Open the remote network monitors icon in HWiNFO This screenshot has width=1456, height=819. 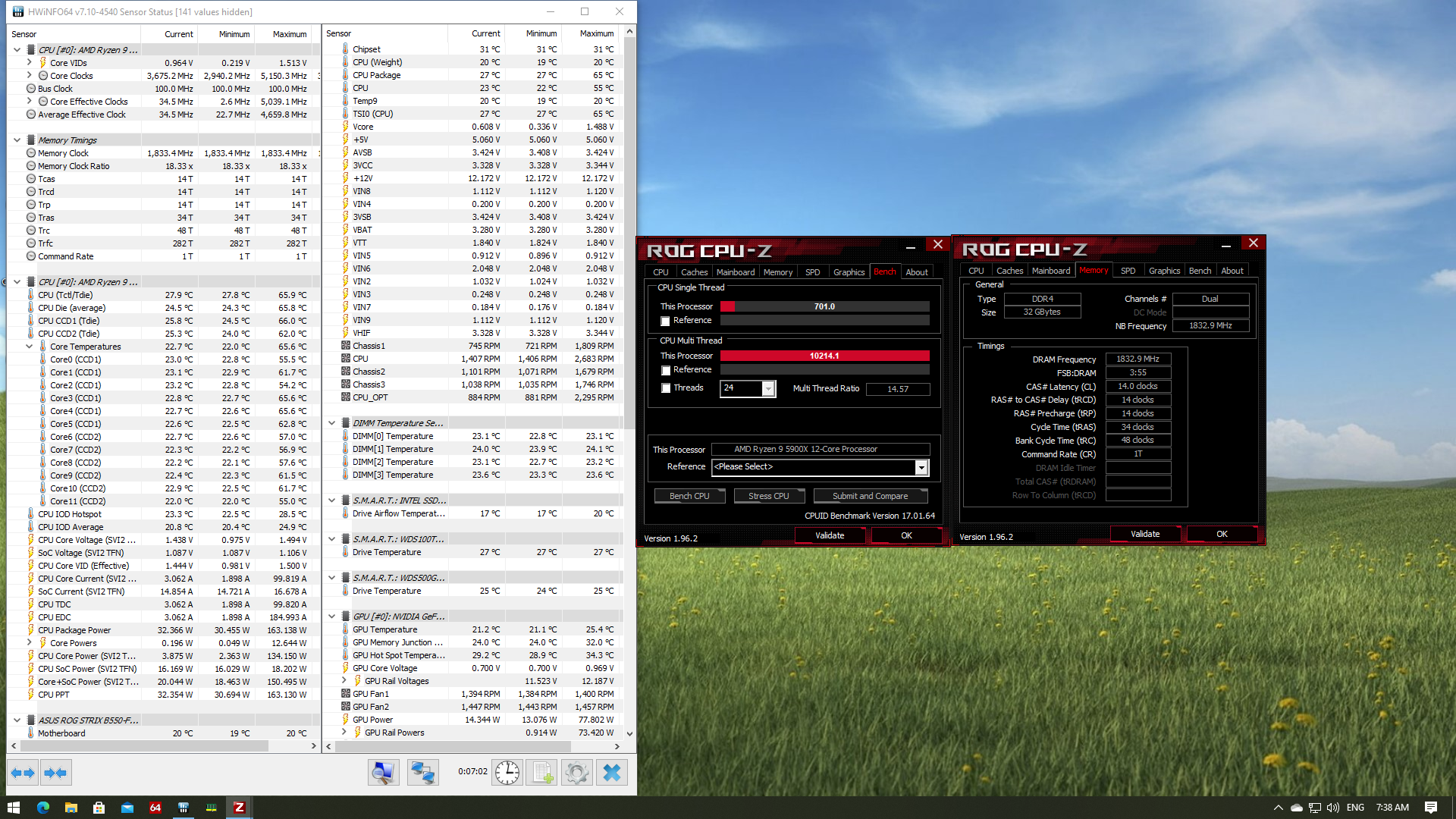point(422,773)
